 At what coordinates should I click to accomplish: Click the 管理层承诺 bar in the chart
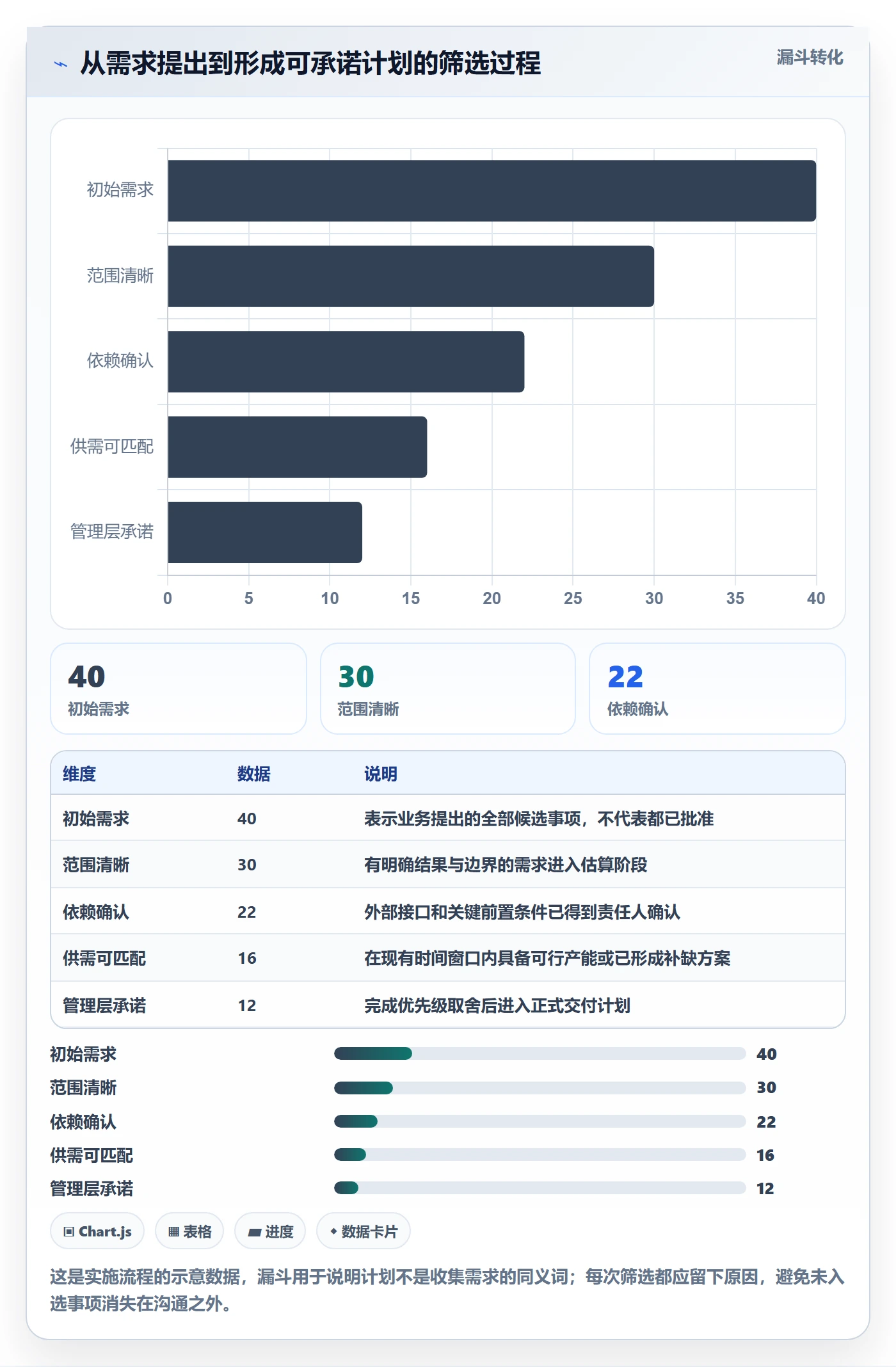(265, 532)
